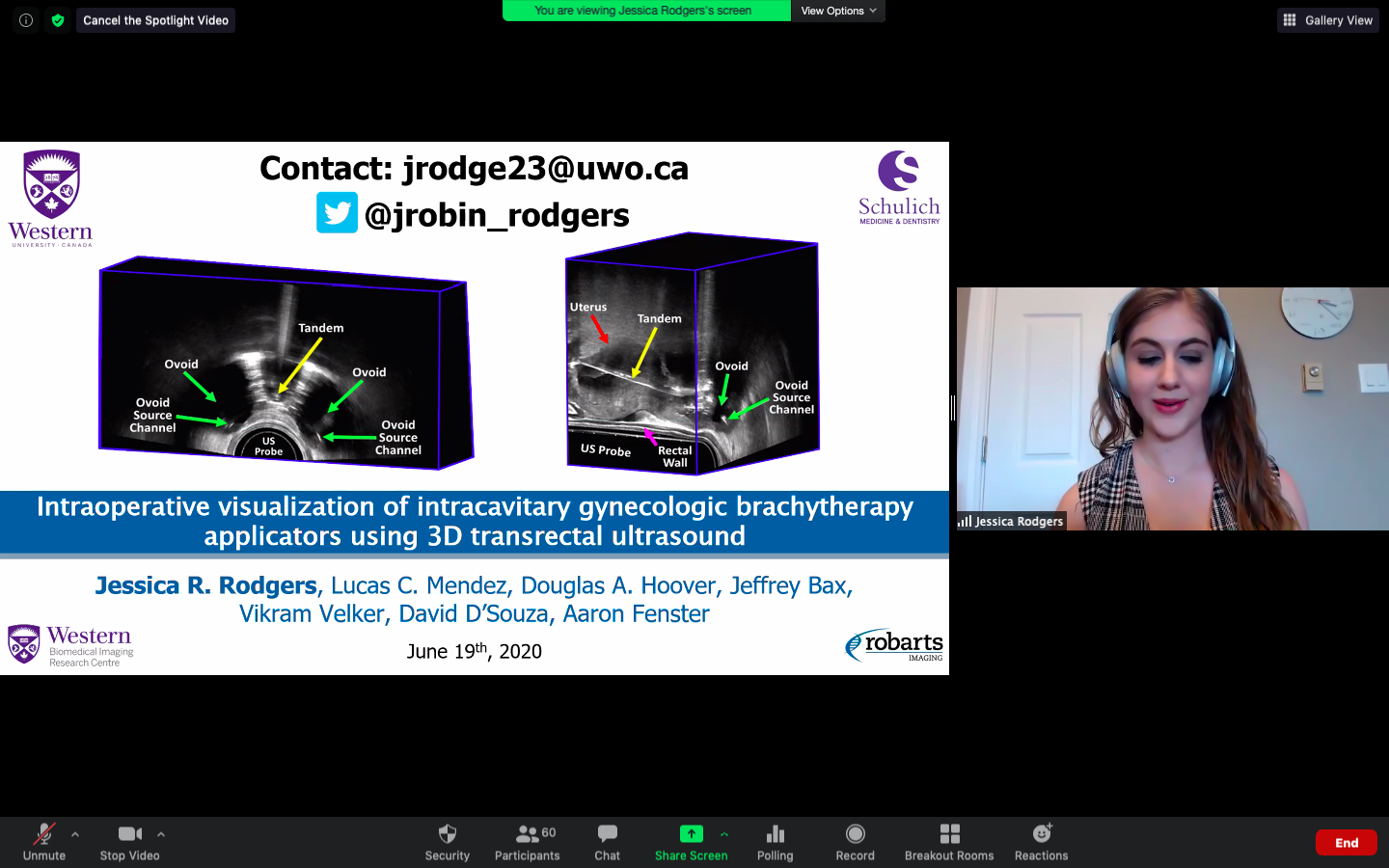Screen dimensions: 1389x868
Task: Click Cancel the Spotlight Video
Action: (x=155, y=20)
